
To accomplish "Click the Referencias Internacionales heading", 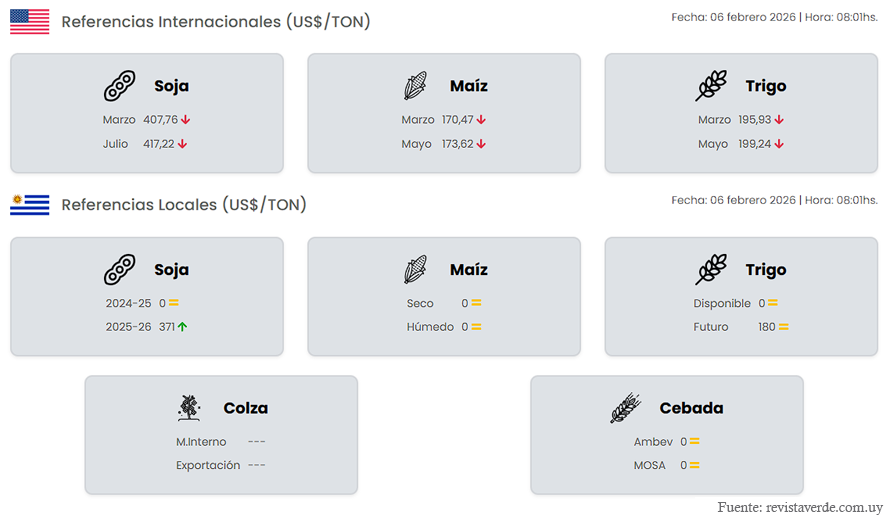I will tap(216, 21).
